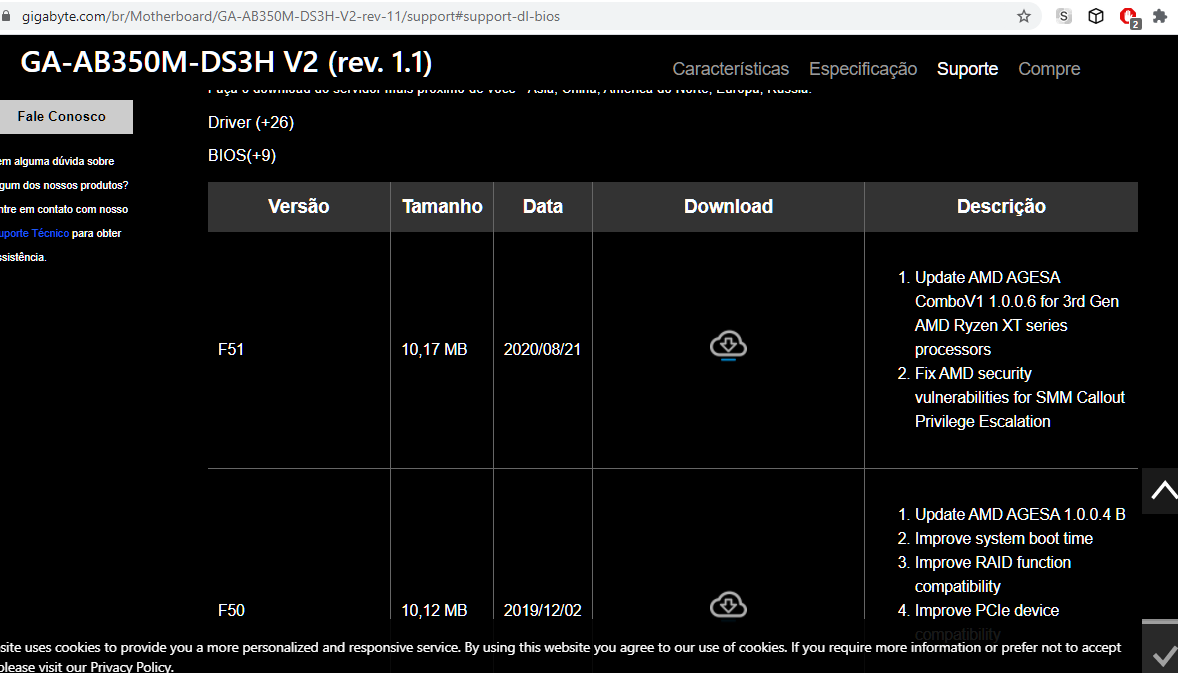Go to the Especificação tab
This screenshot has height=673, width=1178.
pos(862,69)
